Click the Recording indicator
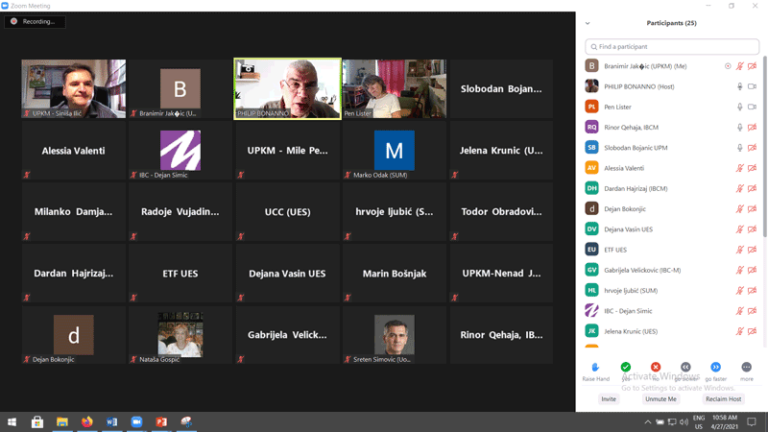The image size is (768, 432). tap(35, 22)
